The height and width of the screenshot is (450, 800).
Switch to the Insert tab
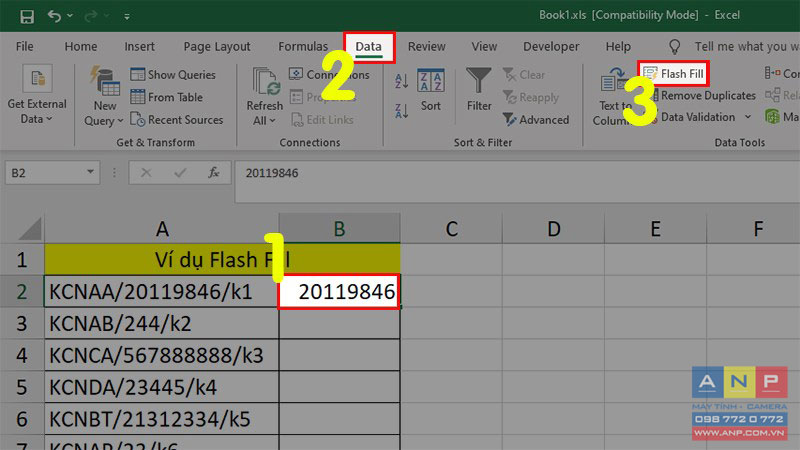pyautogui.click(x=139, y=46)
